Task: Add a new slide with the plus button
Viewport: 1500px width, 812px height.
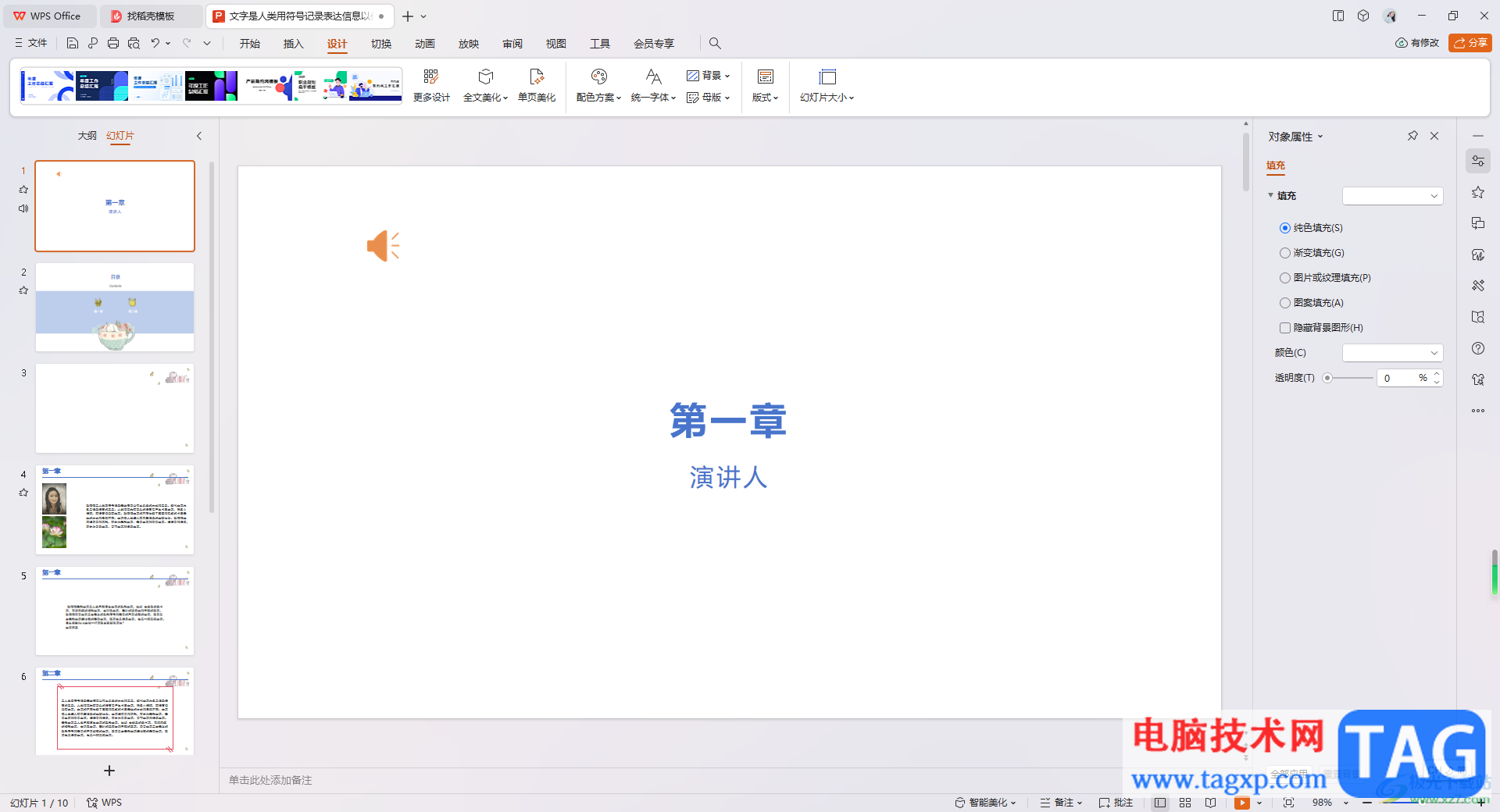Action: click(109, 771)
